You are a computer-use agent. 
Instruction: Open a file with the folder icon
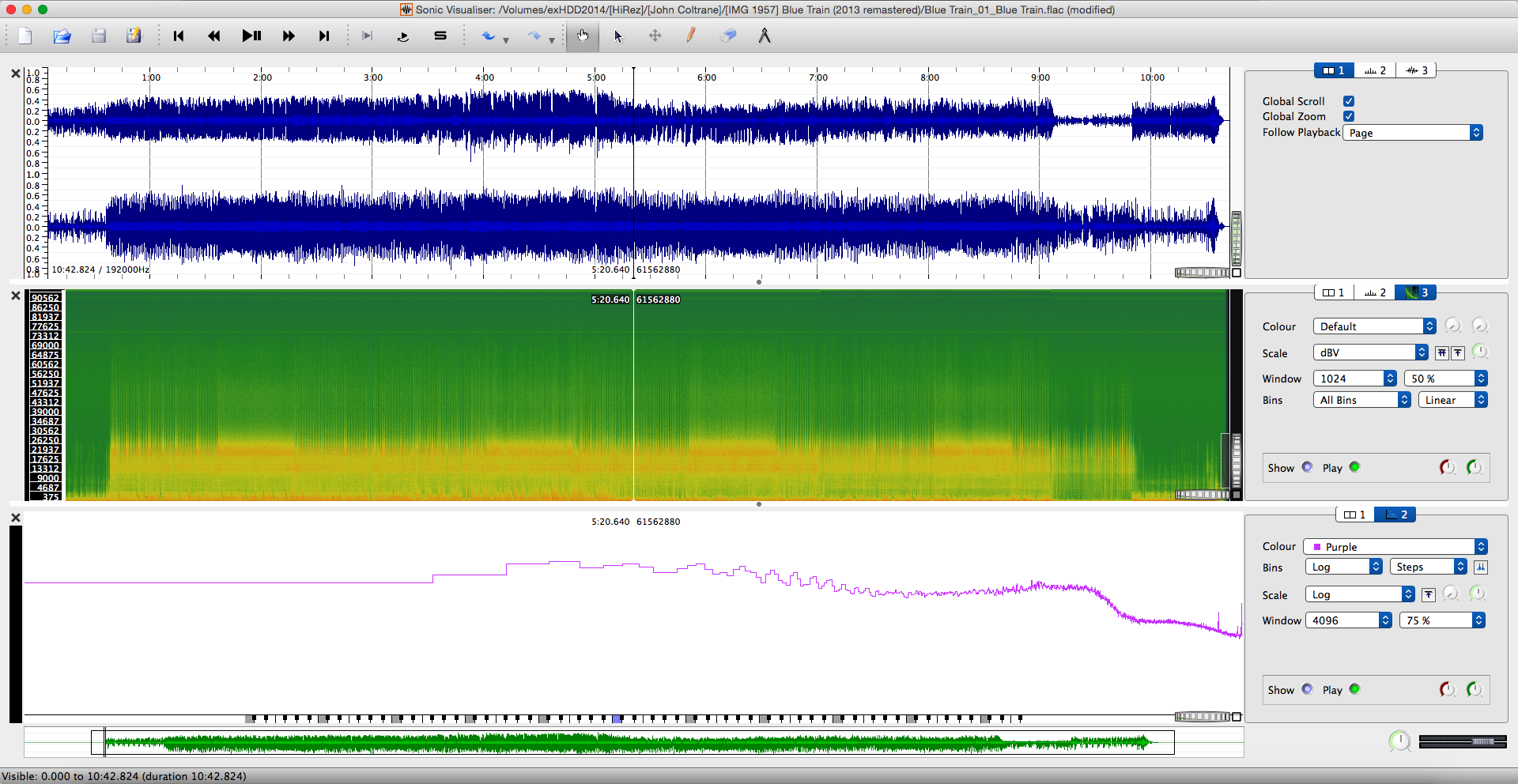(x=62, y=36)
